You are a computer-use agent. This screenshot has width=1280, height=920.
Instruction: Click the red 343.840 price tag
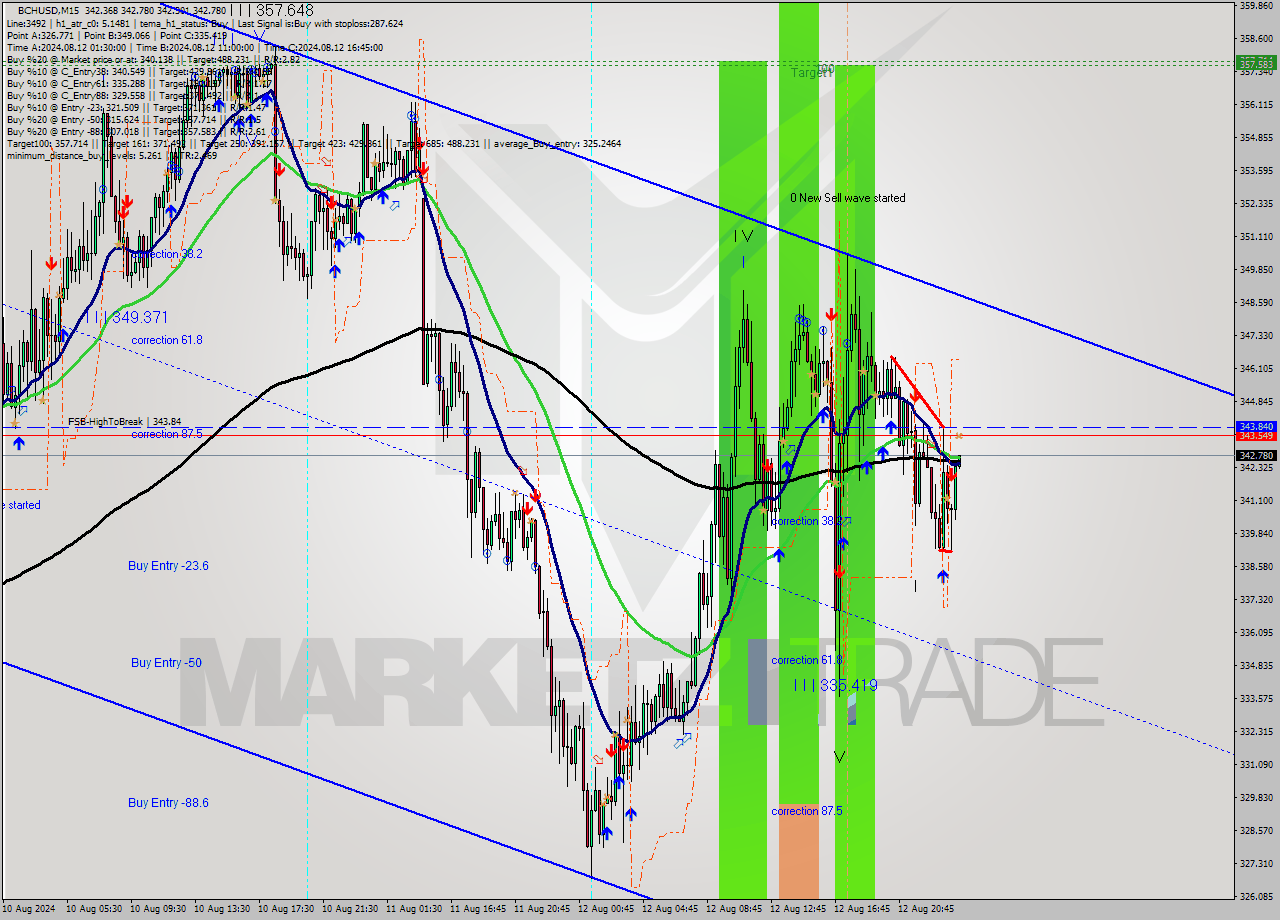(x=1256, y=426)
